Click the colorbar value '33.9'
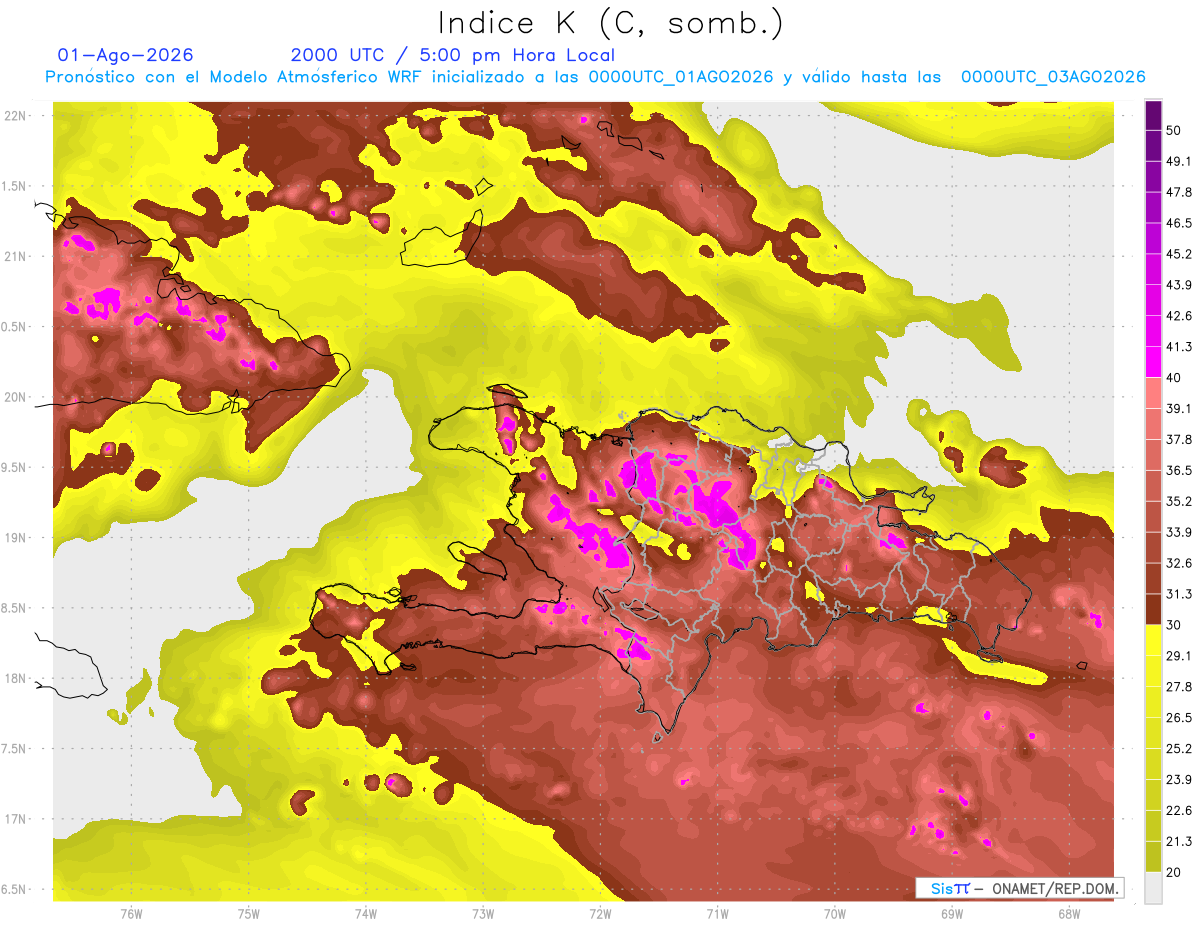The image size is (1200, 927). pyautogui.click(x=1178, y=532)
